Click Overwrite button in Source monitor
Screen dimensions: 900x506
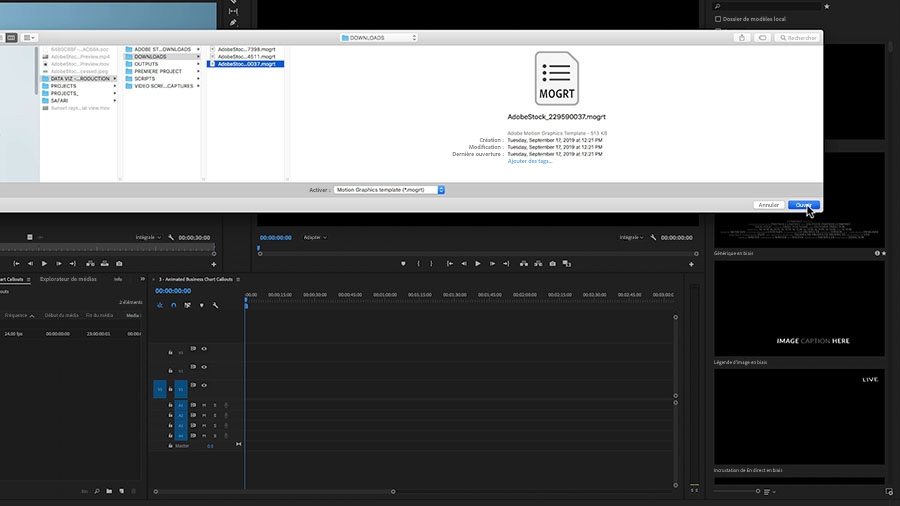tap(104, 264)
